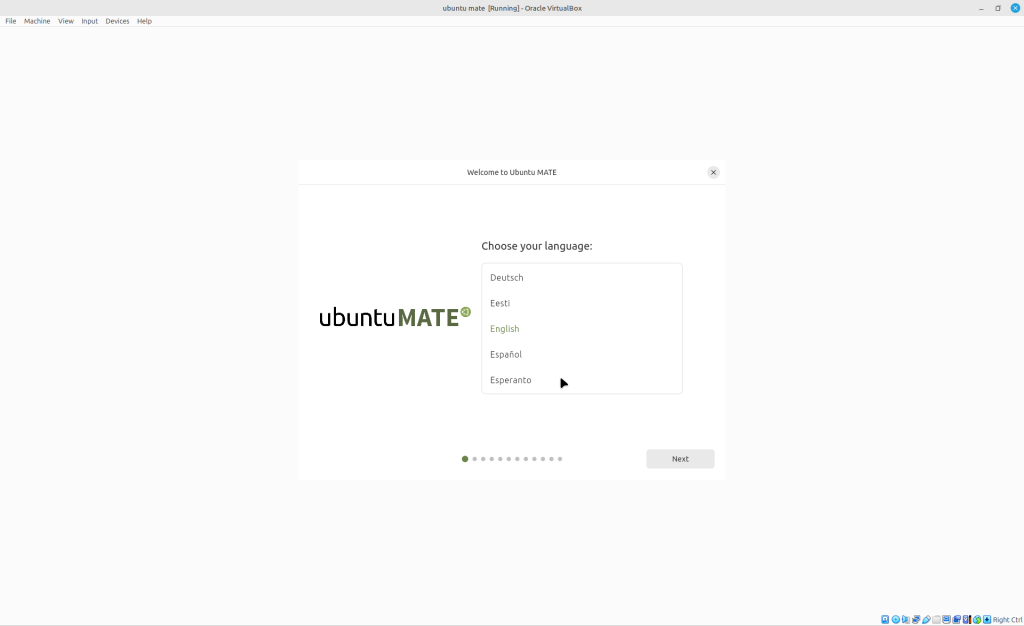Open the File menu
The height and width of the screenshot is (626, 1024).
click(10, 21)
